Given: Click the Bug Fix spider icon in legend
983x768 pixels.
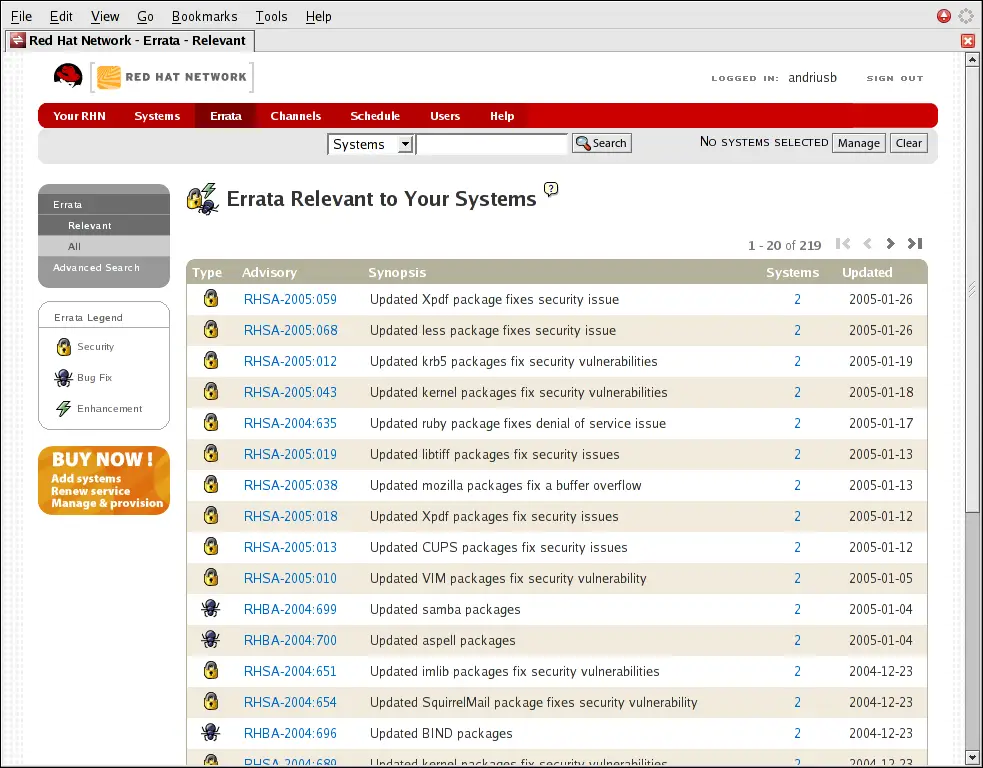Looking at the screenshot, I should [63, 378].
